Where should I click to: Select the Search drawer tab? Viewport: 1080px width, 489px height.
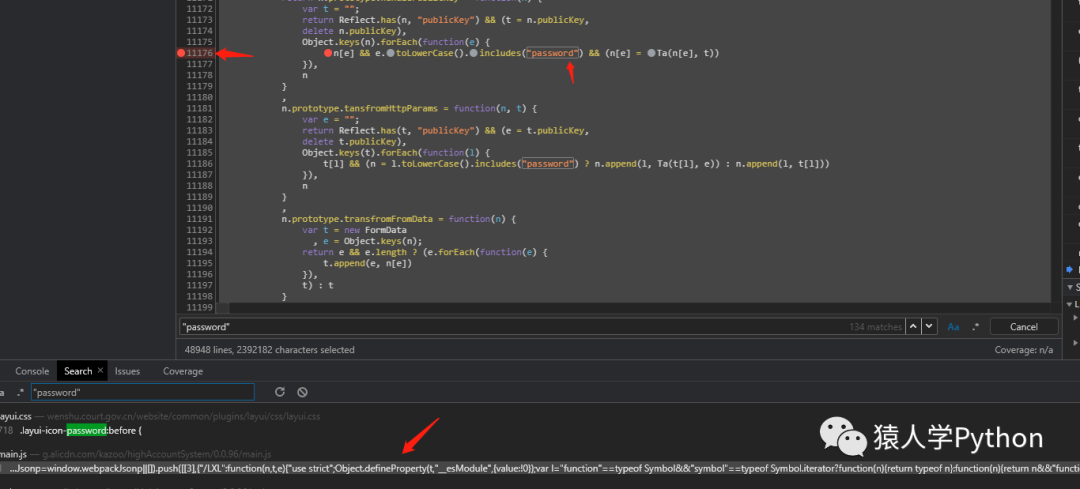(78, 371)
